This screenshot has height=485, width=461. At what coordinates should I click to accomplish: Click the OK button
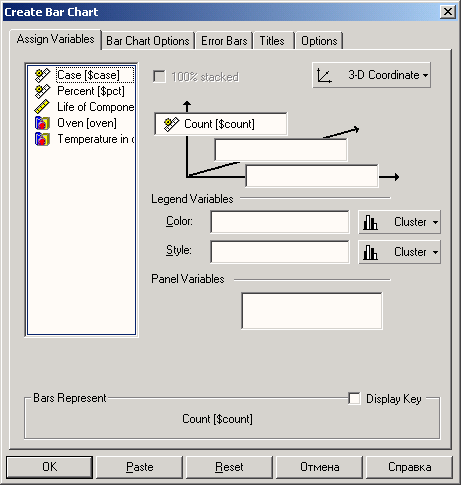(49, 467)
